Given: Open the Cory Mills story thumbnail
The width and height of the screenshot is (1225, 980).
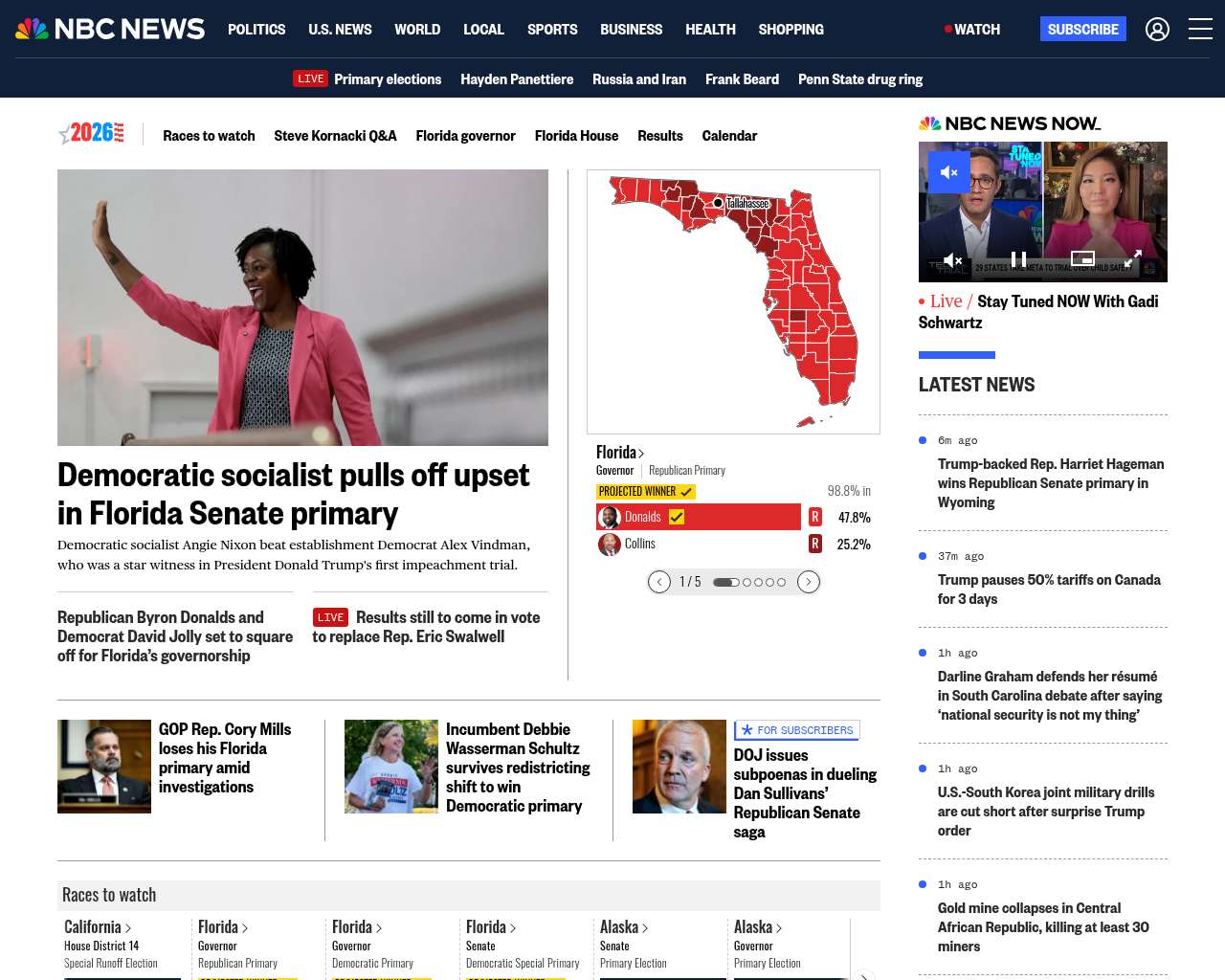Looking at the screenshot, I should tap(104, 767).
